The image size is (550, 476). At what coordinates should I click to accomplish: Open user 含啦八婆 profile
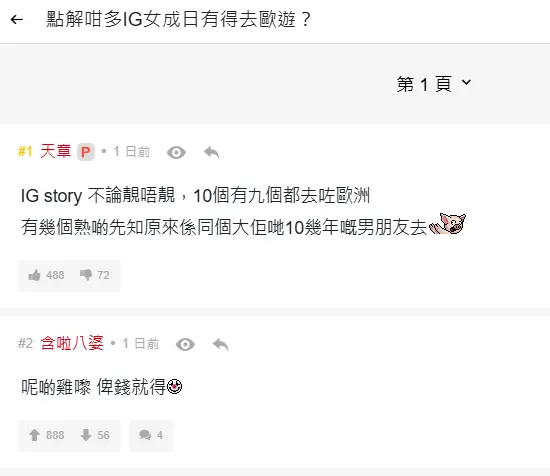point(72,343)
